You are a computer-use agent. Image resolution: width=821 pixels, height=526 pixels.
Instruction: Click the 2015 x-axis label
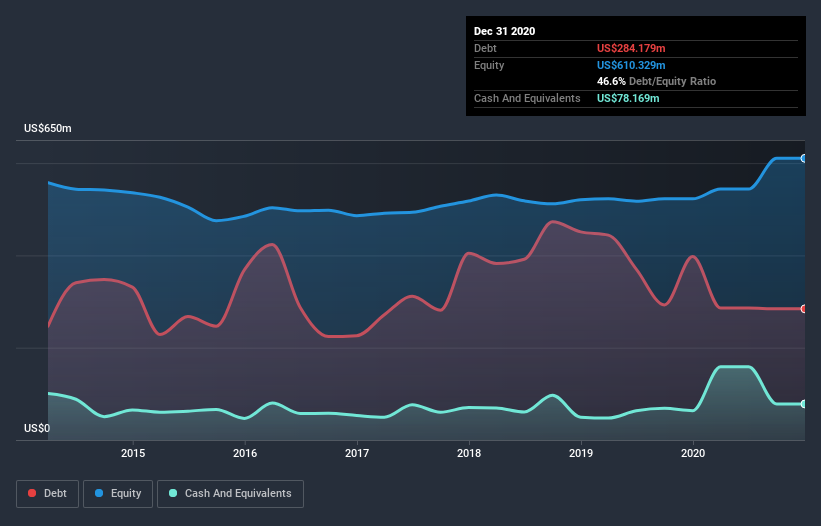(x=133, y=453)
